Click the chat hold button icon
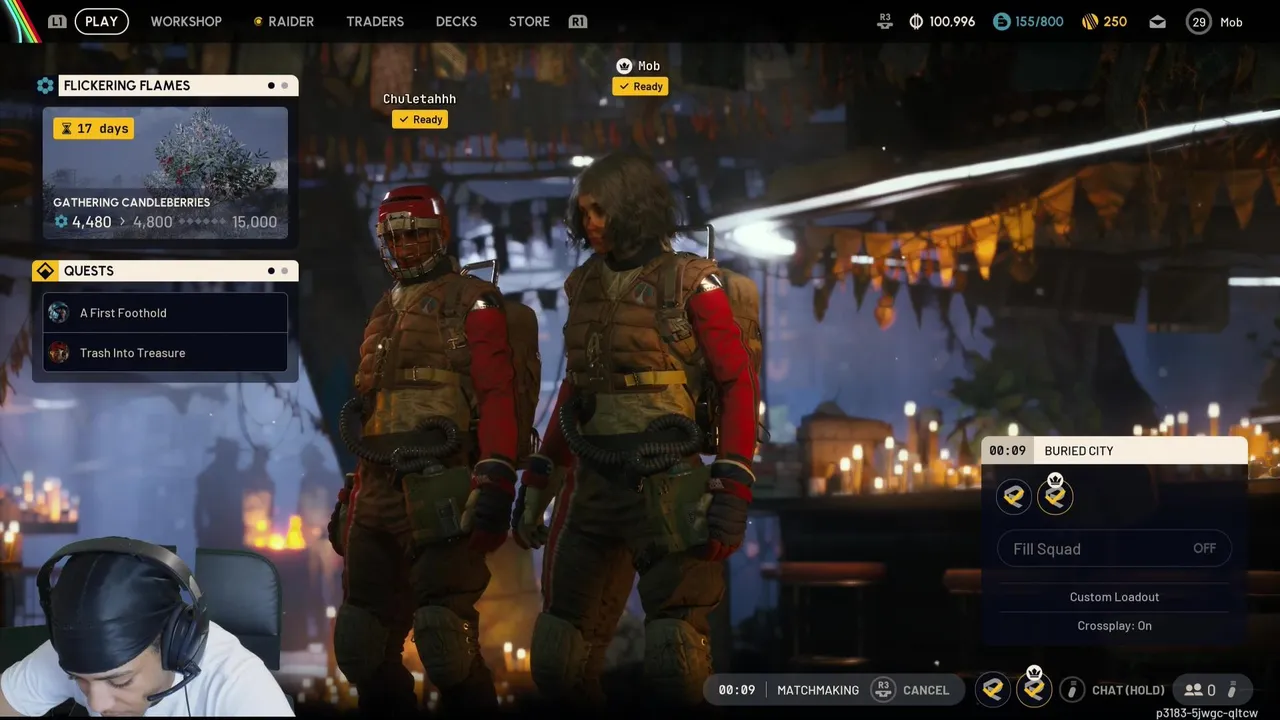 1072,689
